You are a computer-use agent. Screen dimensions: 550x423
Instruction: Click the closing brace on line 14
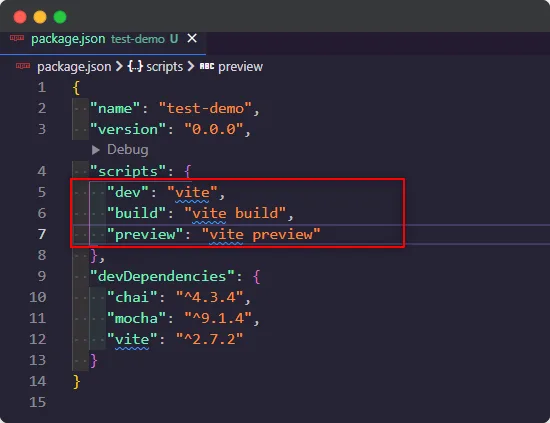(76, 382)
